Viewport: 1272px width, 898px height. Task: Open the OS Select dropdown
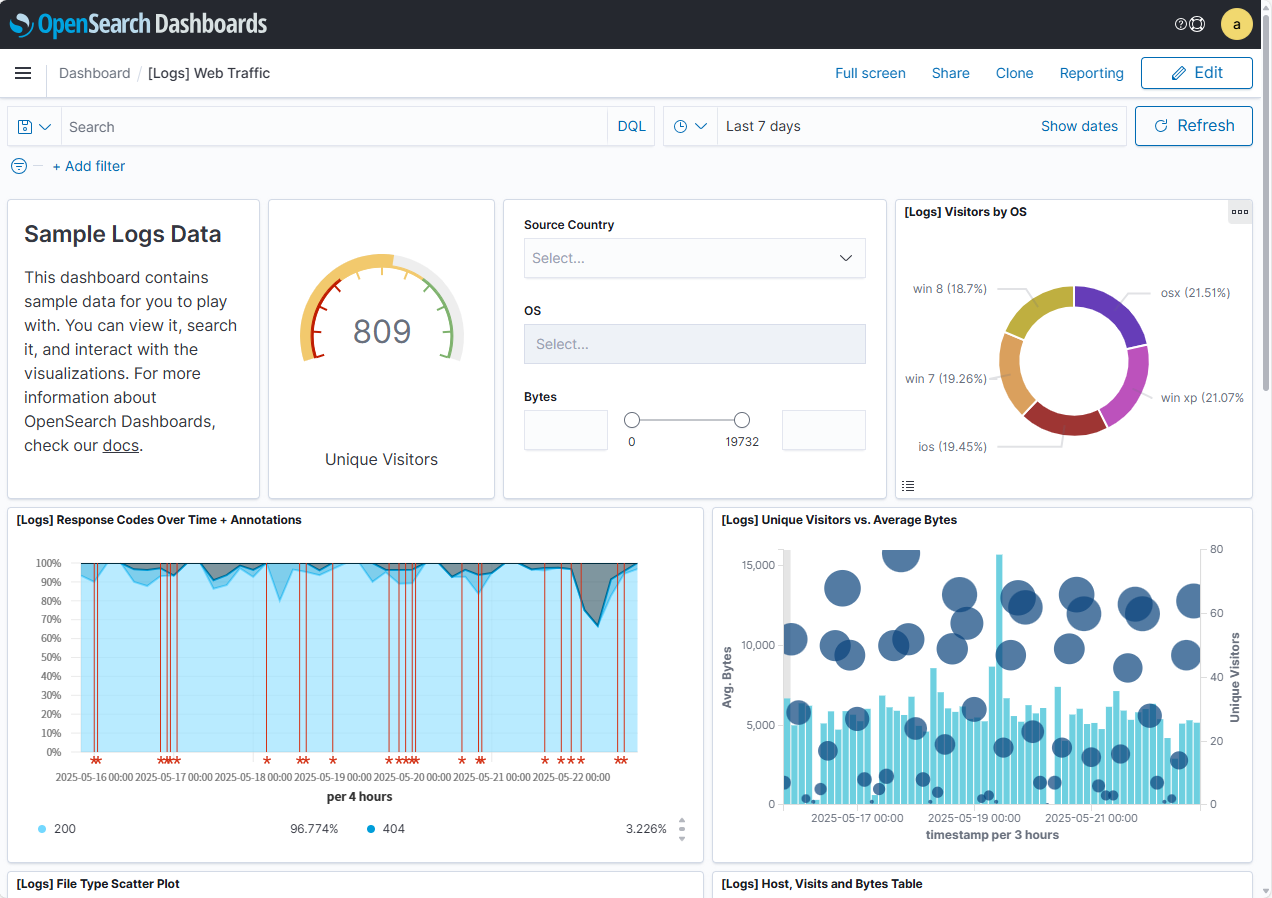click(x=694, y=344)
